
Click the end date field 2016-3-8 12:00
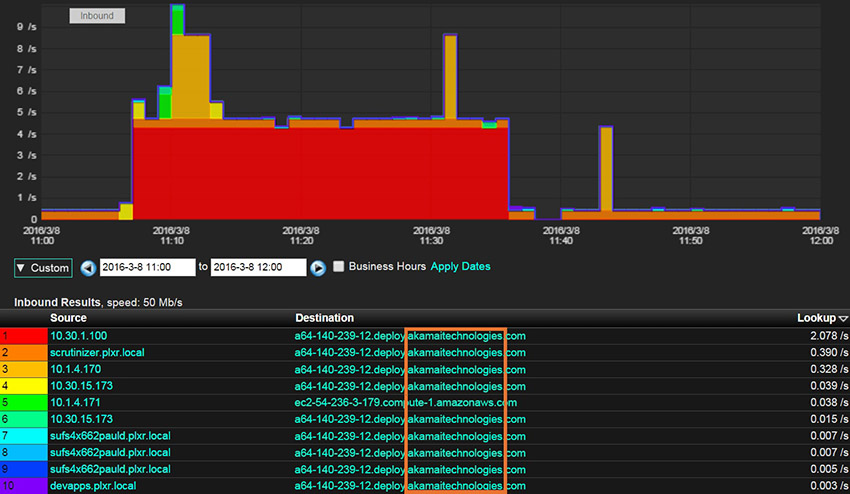[258, 267]
